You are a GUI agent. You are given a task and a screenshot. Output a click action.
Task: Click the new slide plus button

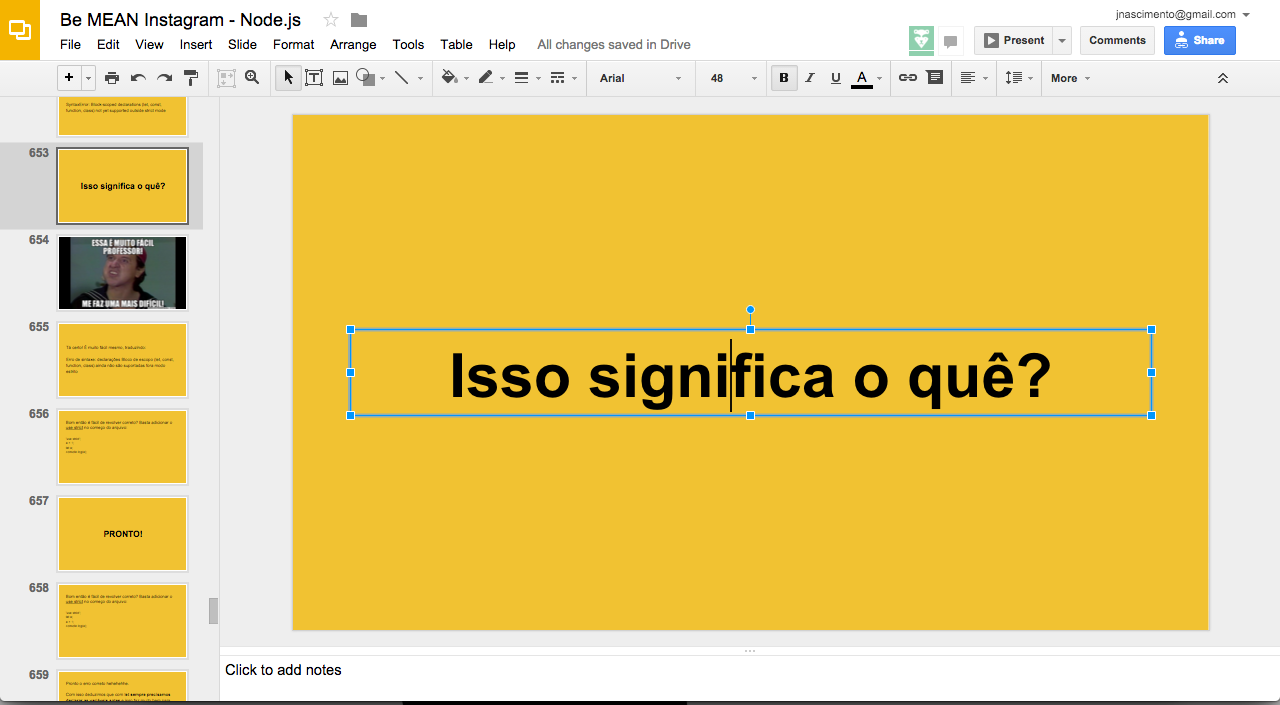tap(69, 78)
